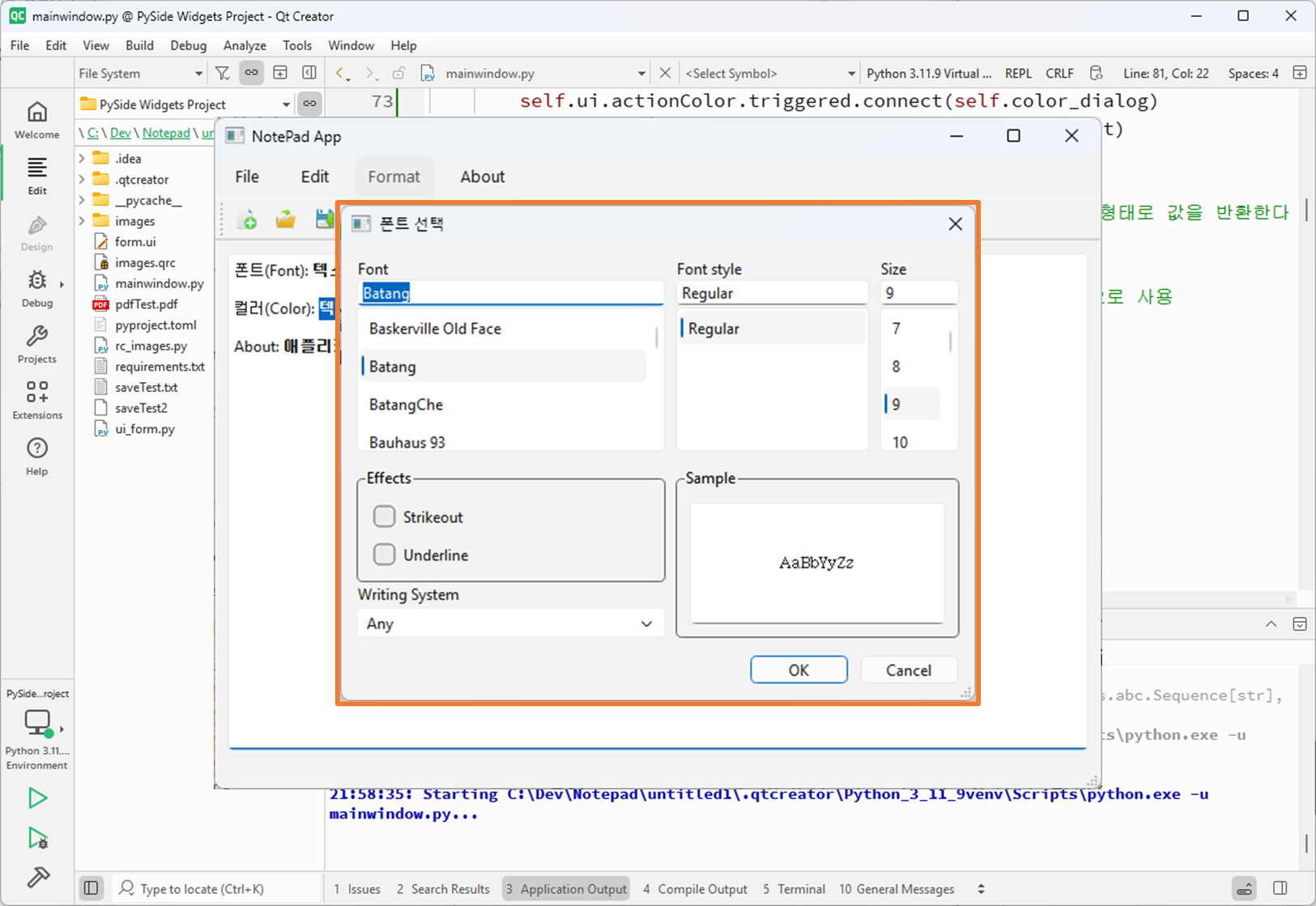Open the Design mode icon
The image size is (1316, 906).
click(x=37, y=232)
